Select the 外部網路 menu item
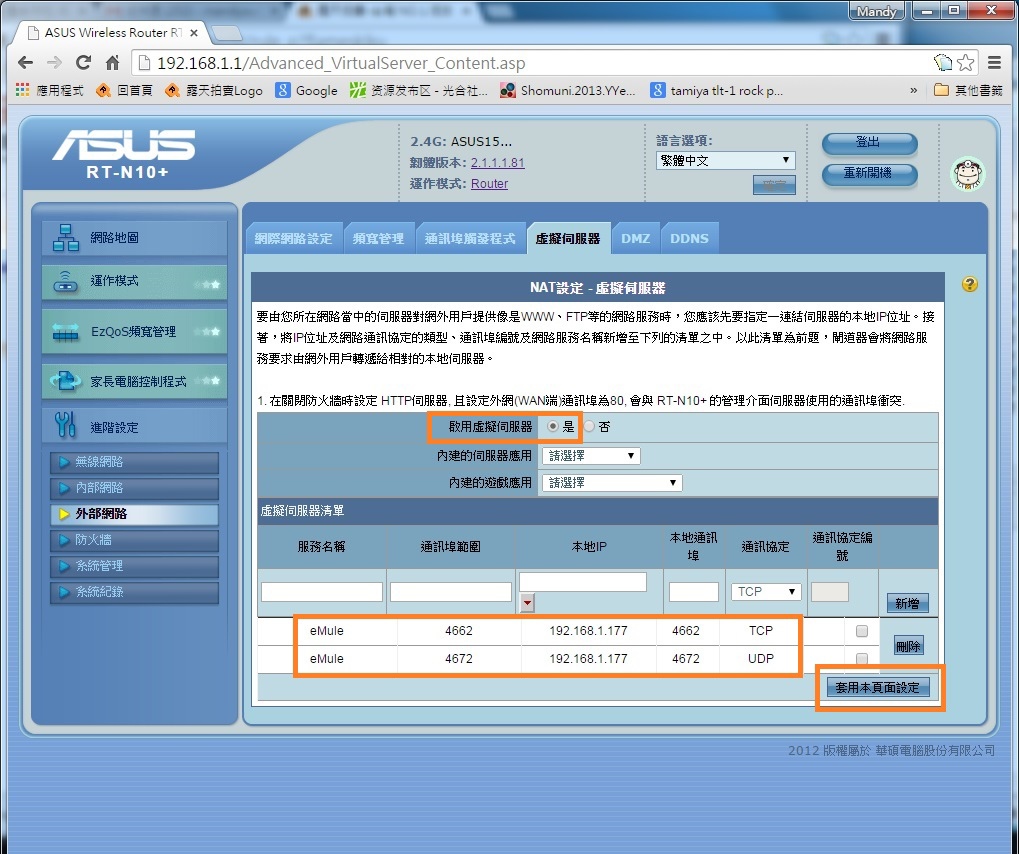This screenshot has width=1019, height=854. tap(135, 514)
